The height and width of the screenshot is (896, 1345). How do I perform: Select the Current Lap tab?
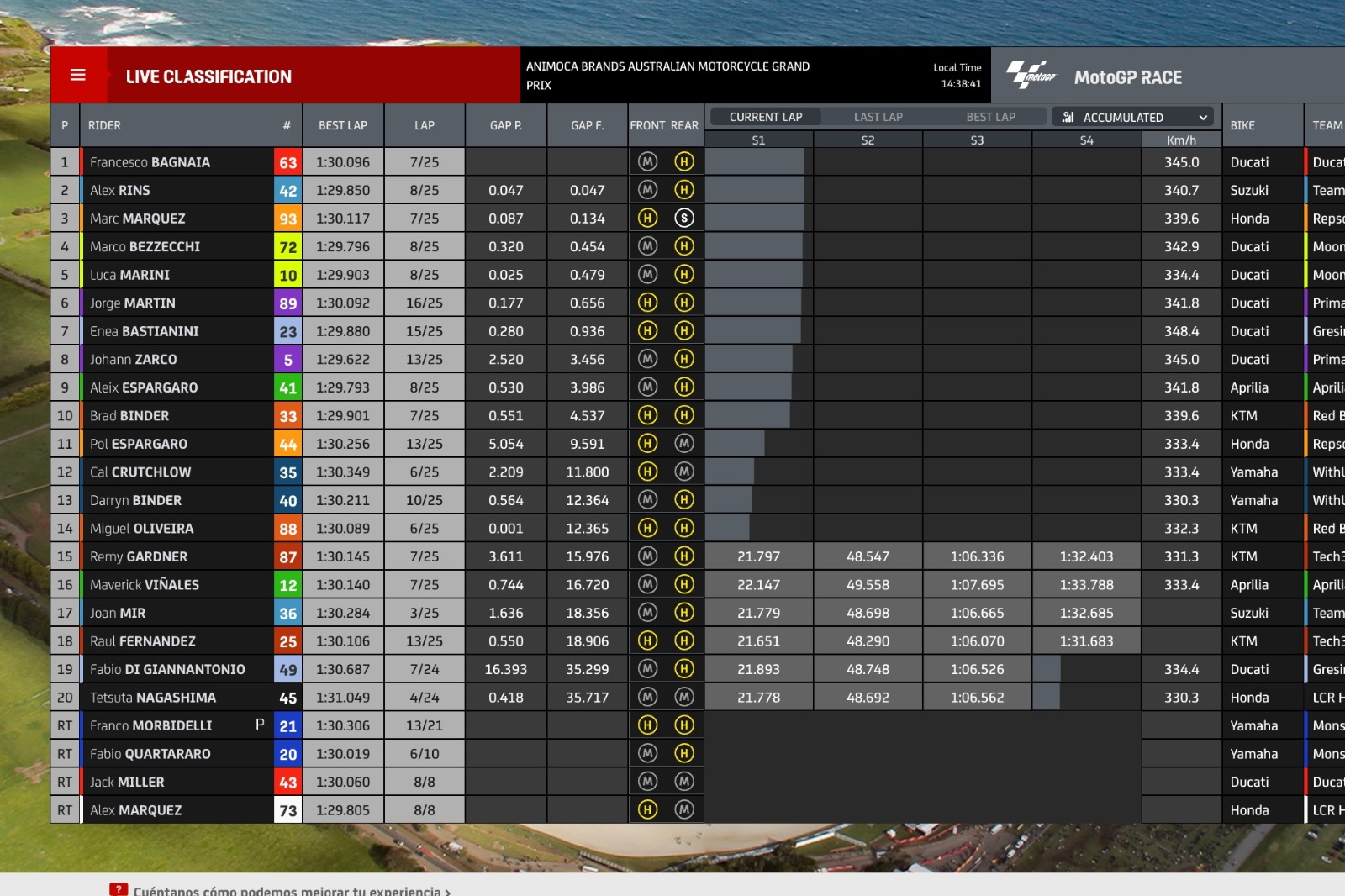click(765, 117)
